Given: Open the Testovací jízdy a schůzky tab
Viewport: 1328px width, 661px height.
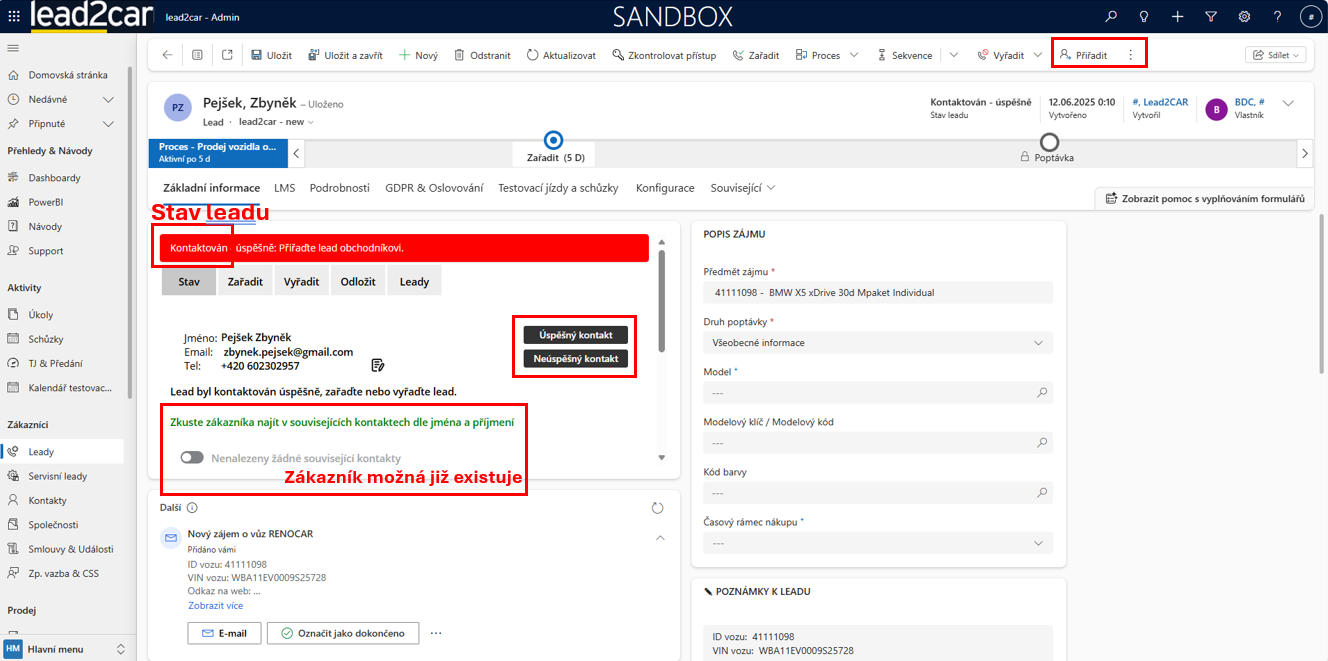Looking at the screenshot, I should (x=558, y=188).
